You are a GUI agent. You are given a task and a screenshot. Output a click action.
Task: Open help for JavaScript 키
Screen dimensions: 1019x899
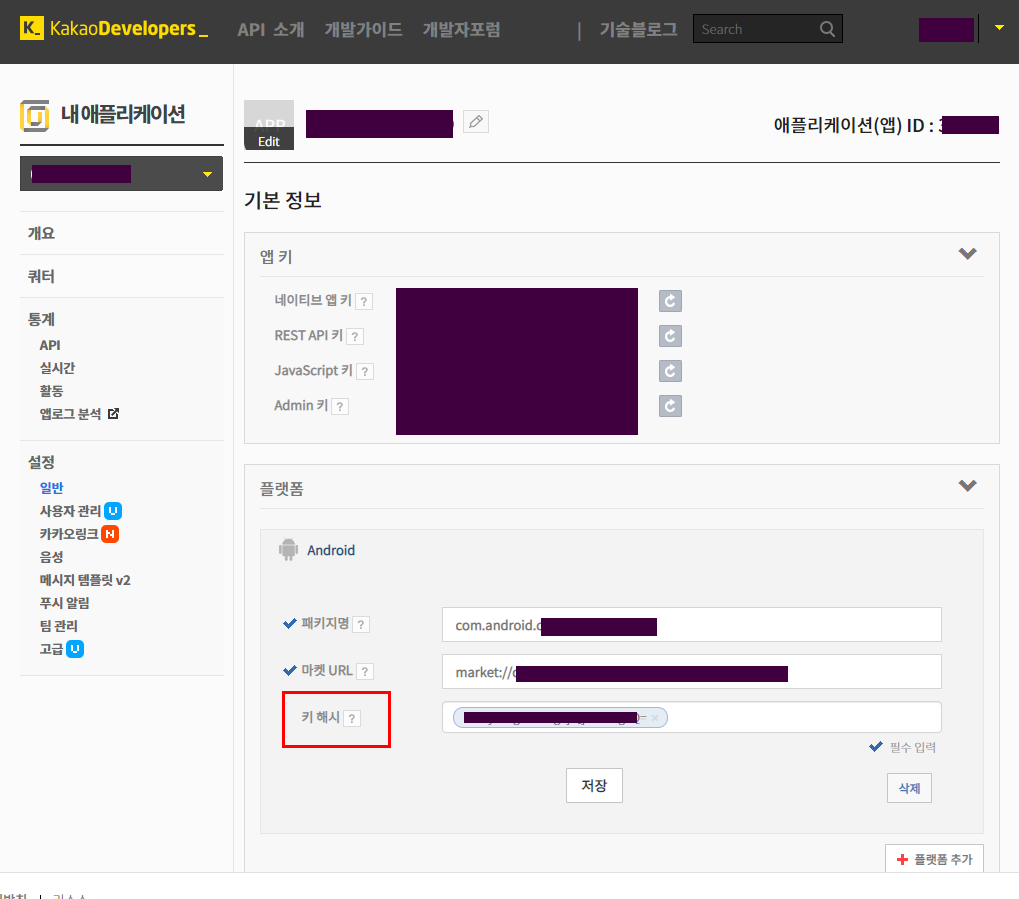pos(365,372)
